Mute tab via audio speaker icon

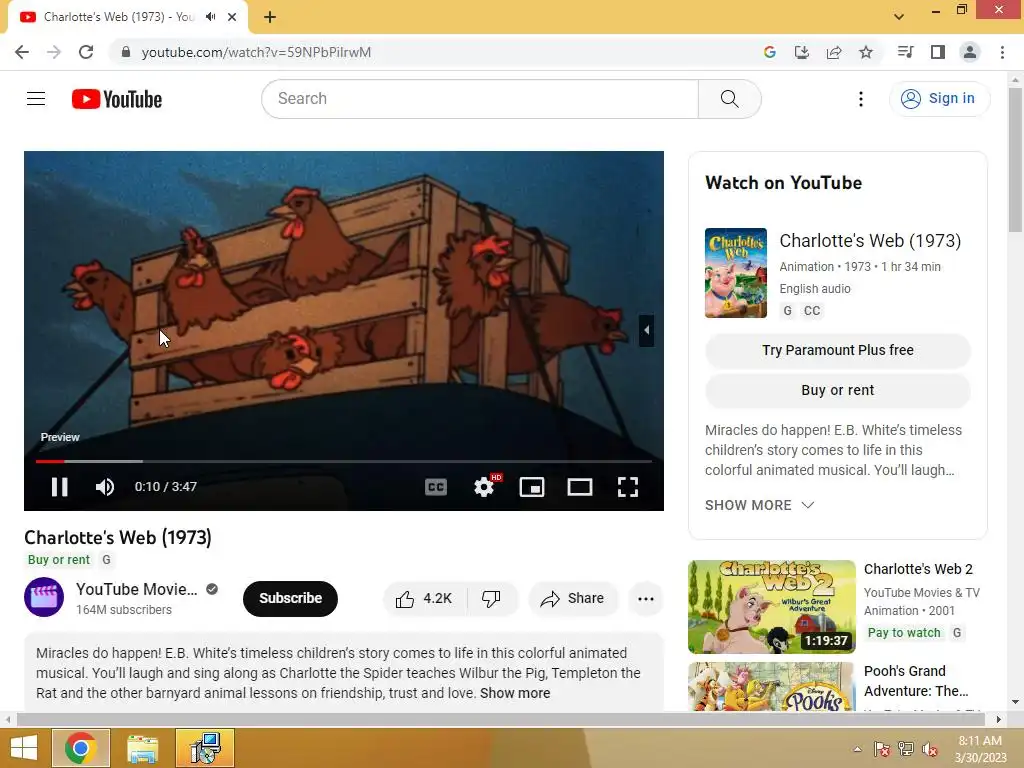(210, 17)
